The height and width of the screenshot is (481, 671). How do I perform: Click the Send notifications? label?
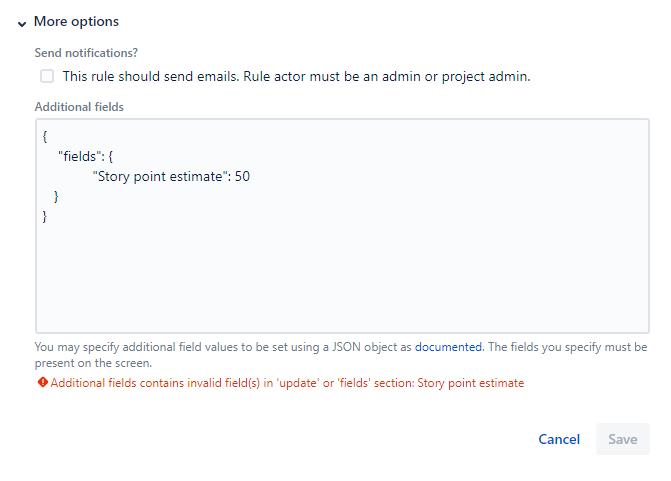coord(86,53)
